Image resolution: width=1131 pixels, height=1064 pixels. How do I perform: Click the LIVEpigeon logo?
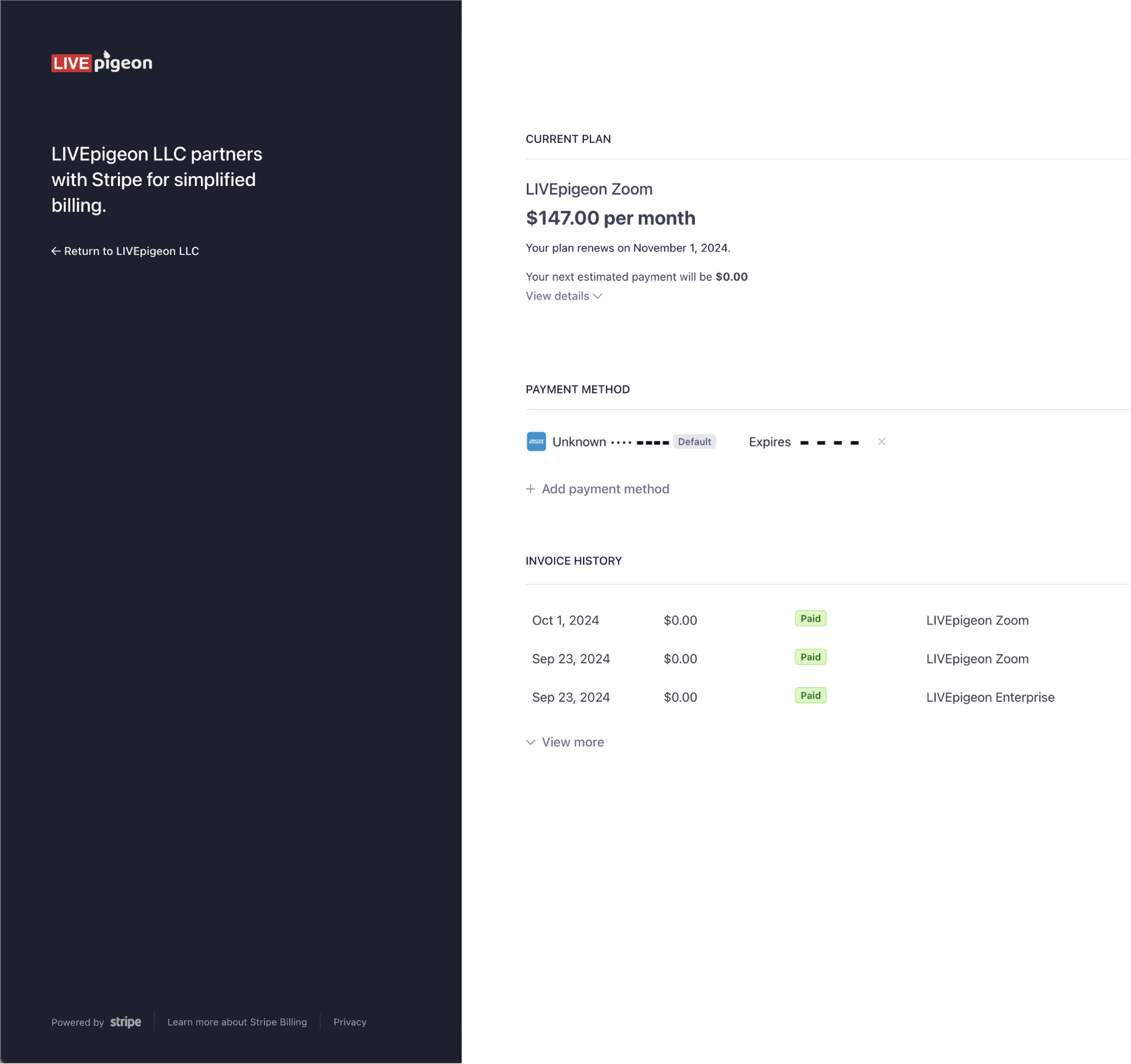coord(102,62)
